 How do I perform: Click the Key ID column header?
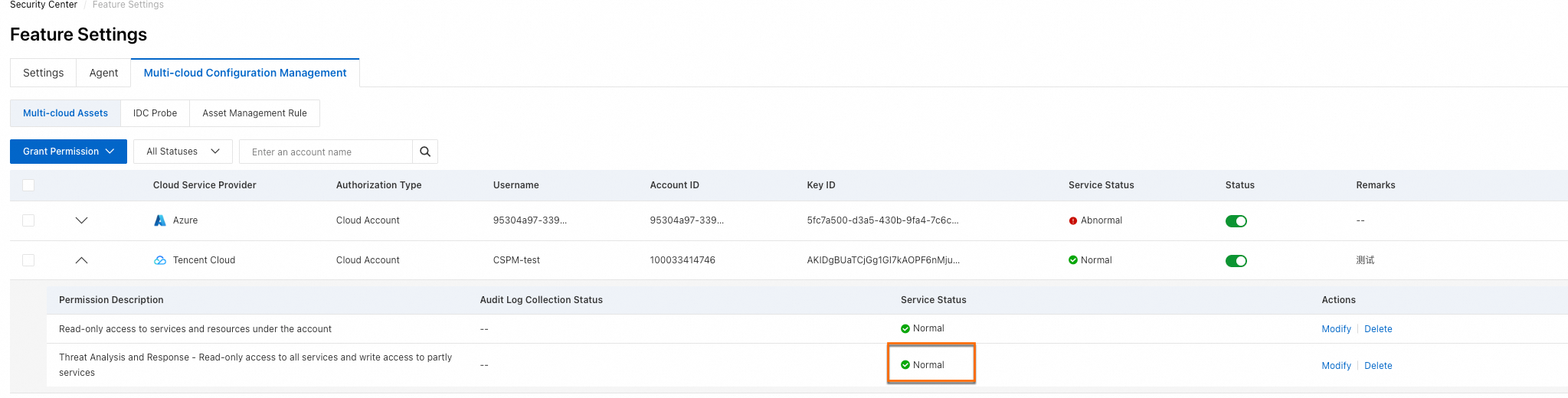pos(820,185)
